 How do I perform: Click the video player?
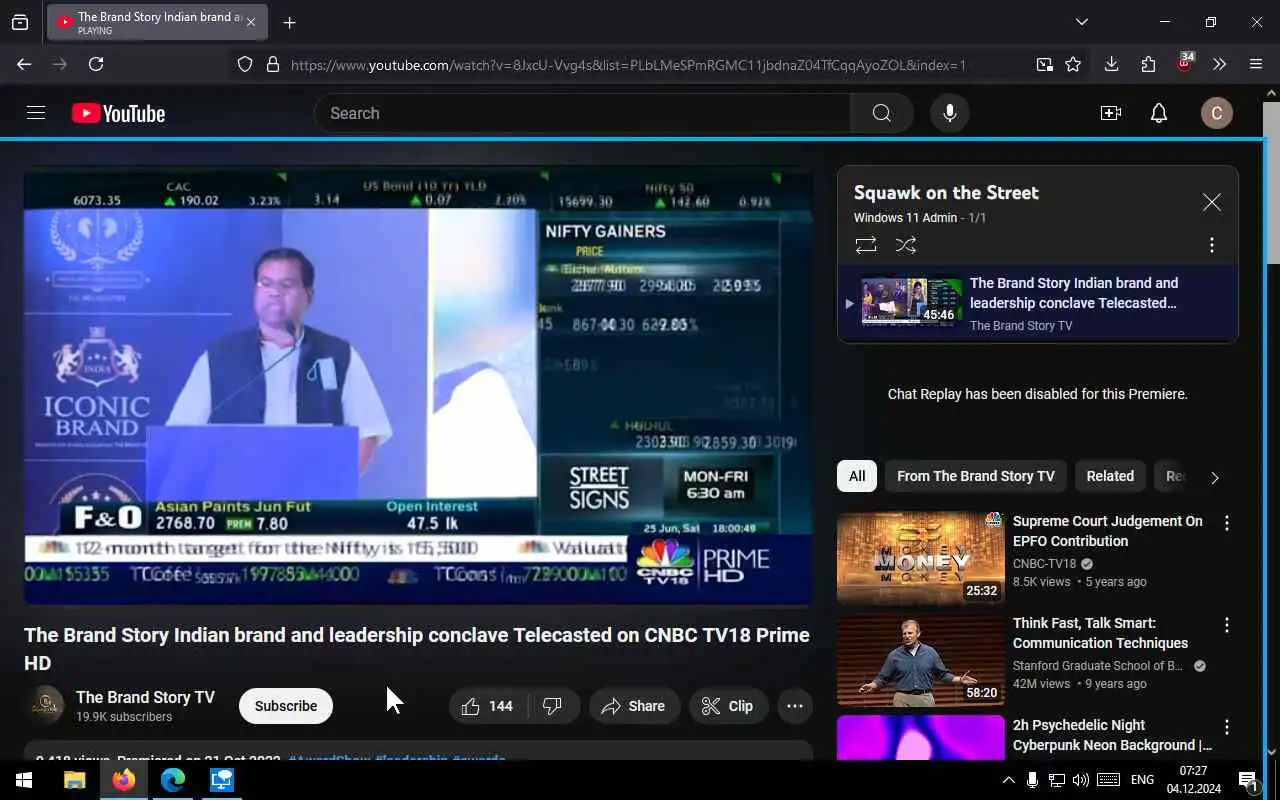[x=418, y=386]
